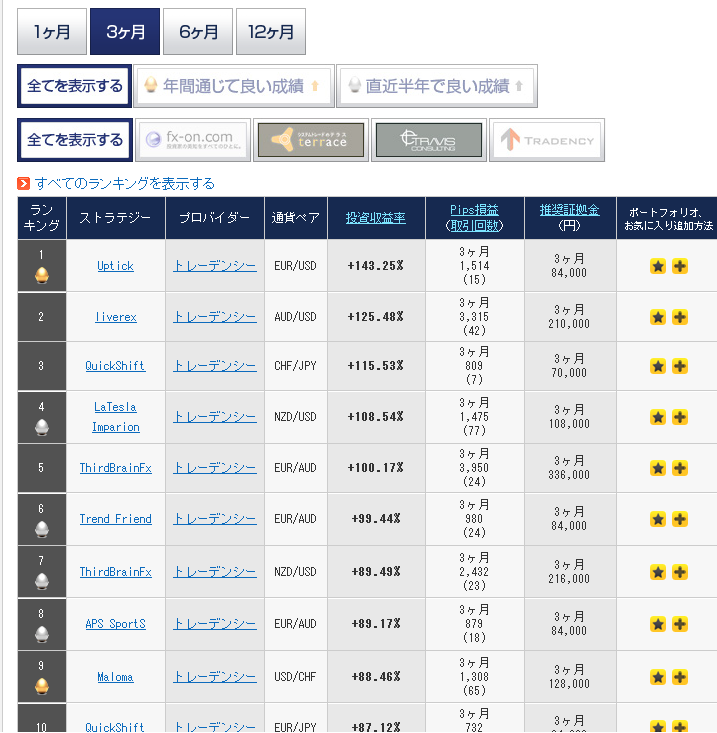
Task: Switch to the 12ヶ月 period tab
Action: (270, 32)
